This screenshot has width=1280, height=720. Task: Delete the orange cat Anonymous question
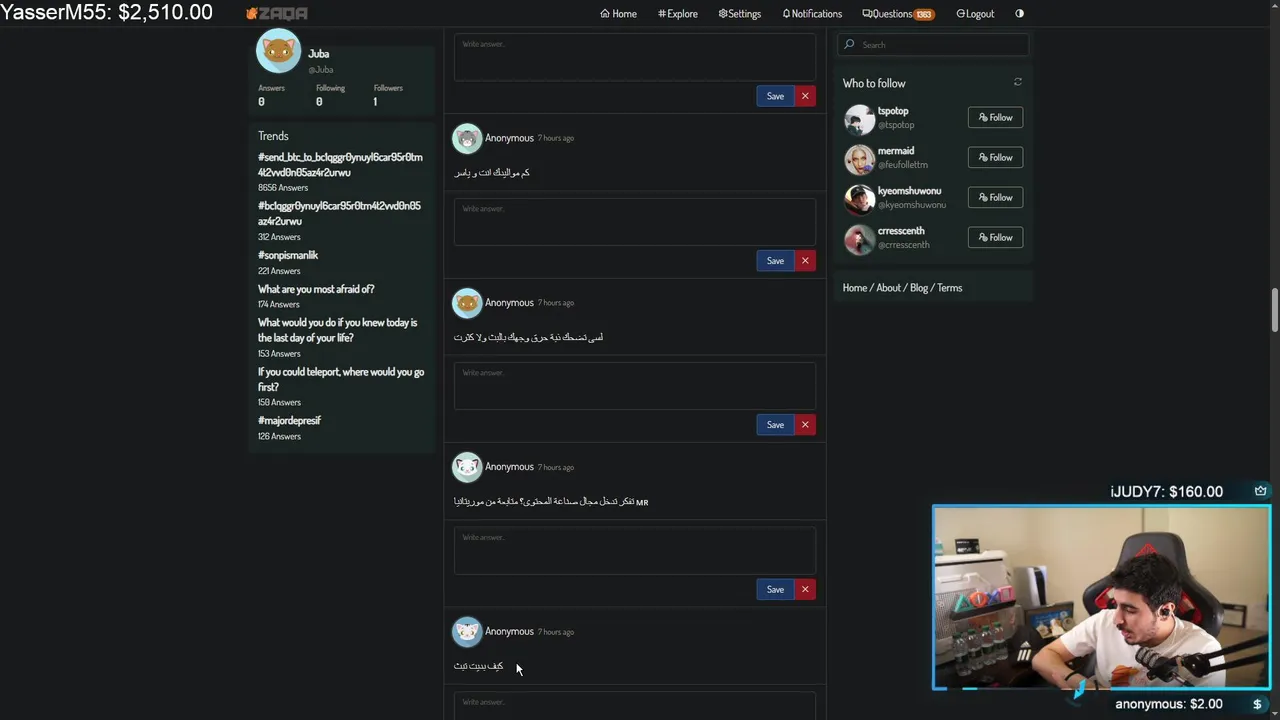(x=805, y=425)
